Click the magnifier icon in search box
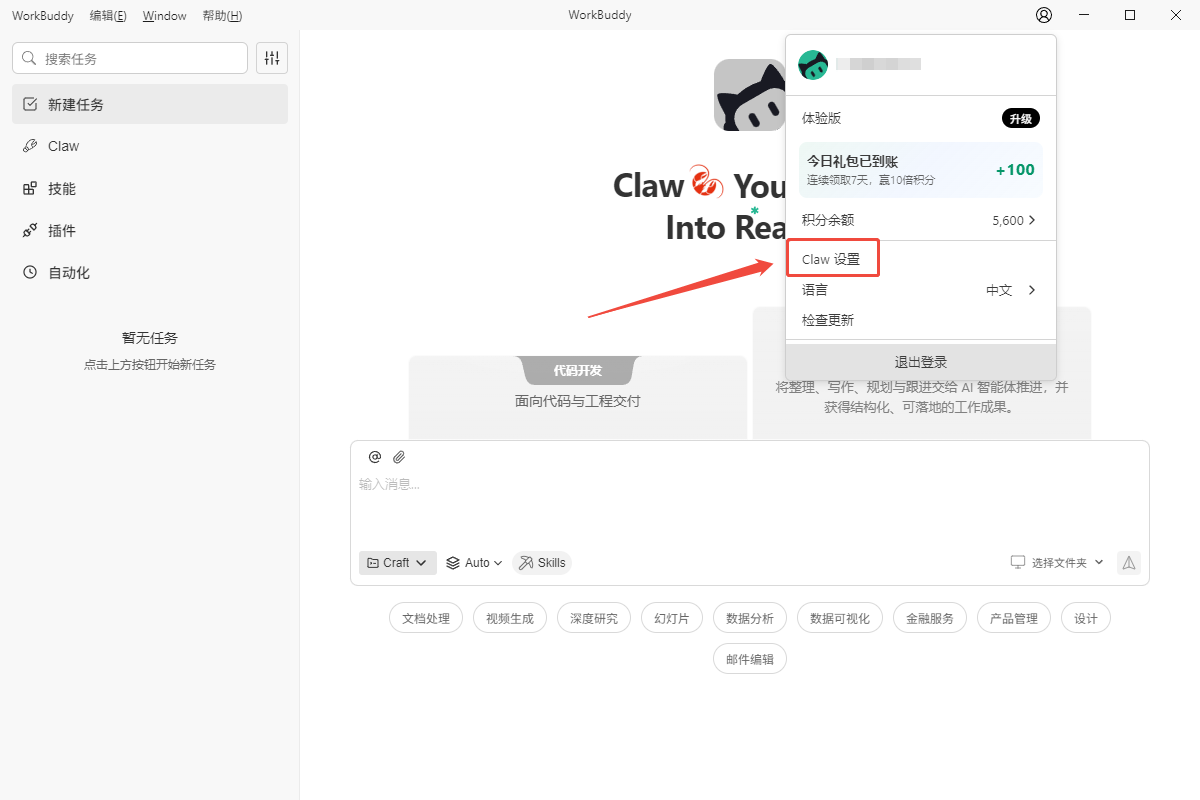Screen dimensions: 1200x800 pos(29,58)
